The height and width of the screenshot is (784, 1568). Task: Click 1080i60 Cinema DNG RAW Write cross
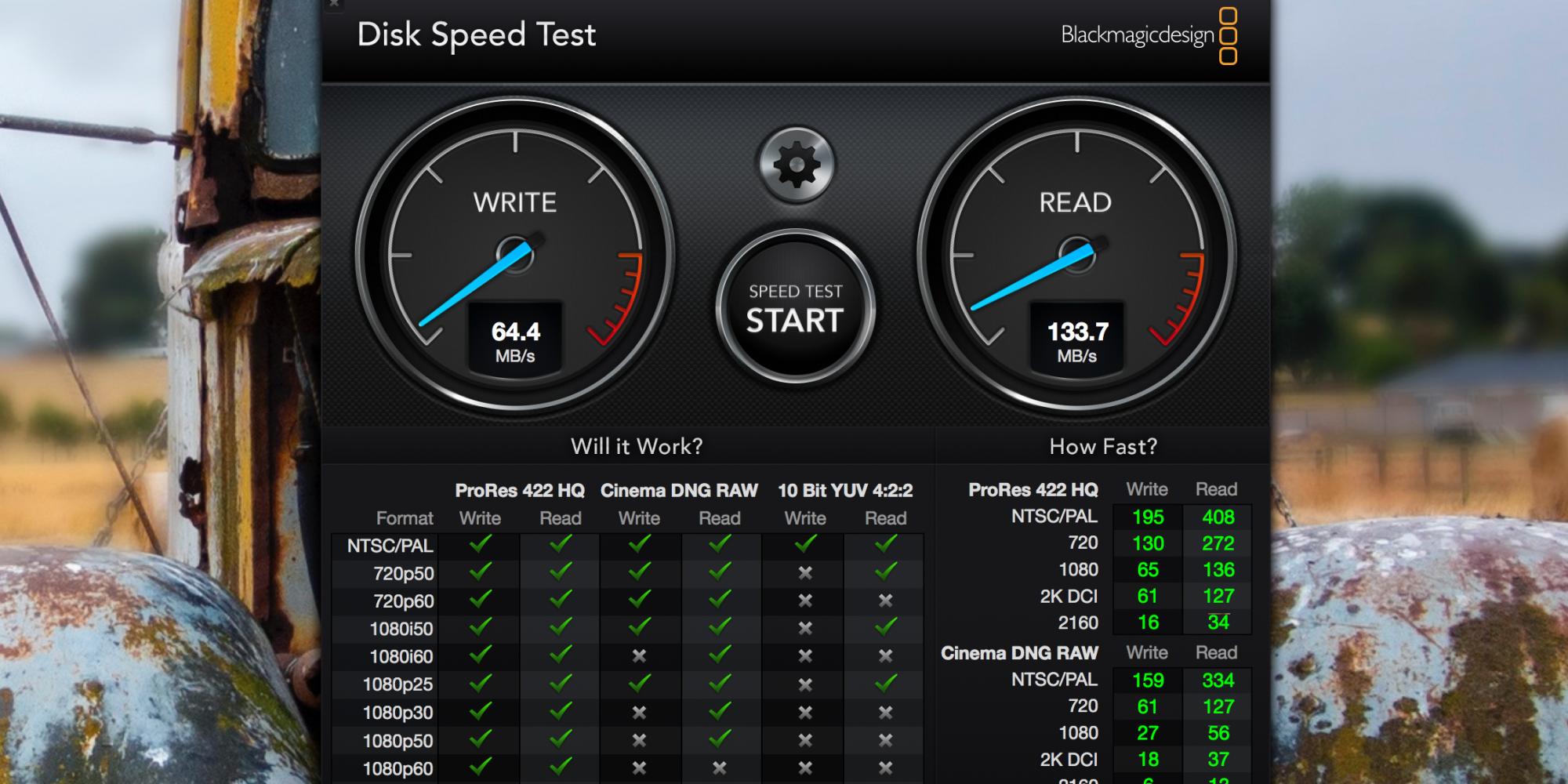(x=640, y=656)
